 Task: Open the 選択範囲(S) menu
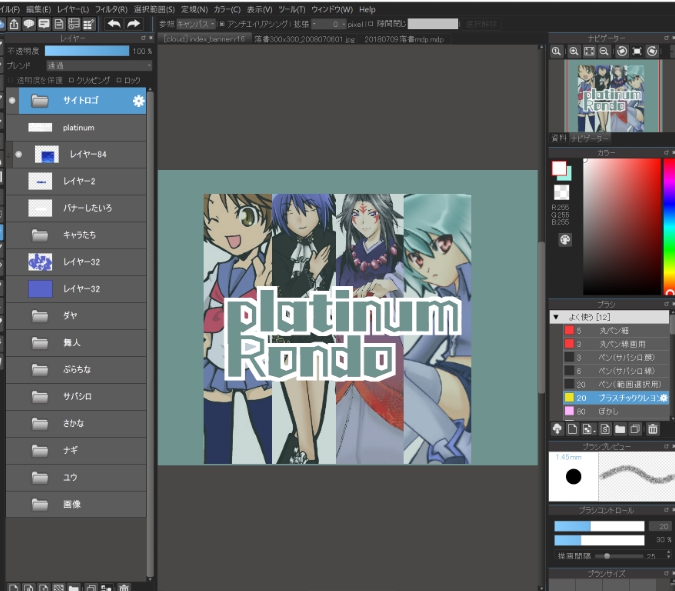click(x=154, y=9)
